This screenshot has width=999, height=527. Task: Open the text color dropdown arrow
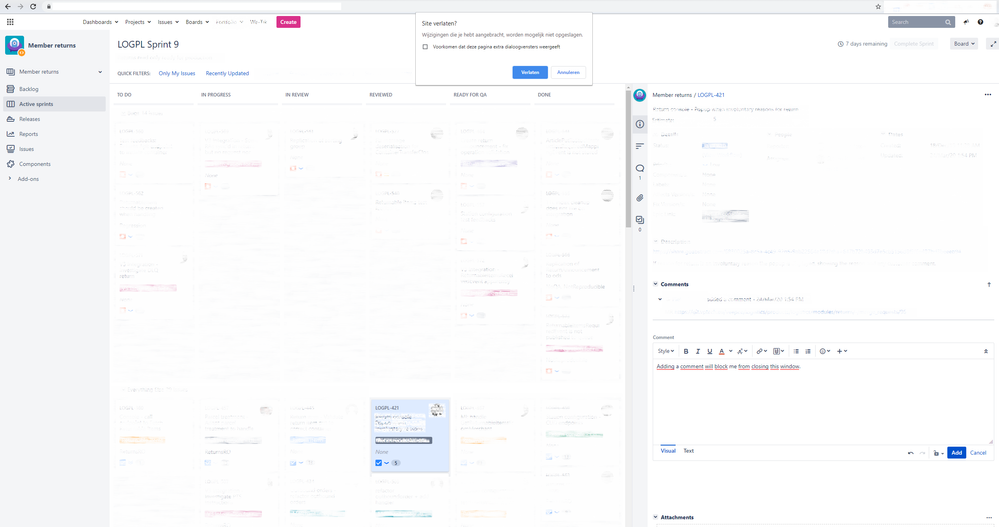[730, 351]
